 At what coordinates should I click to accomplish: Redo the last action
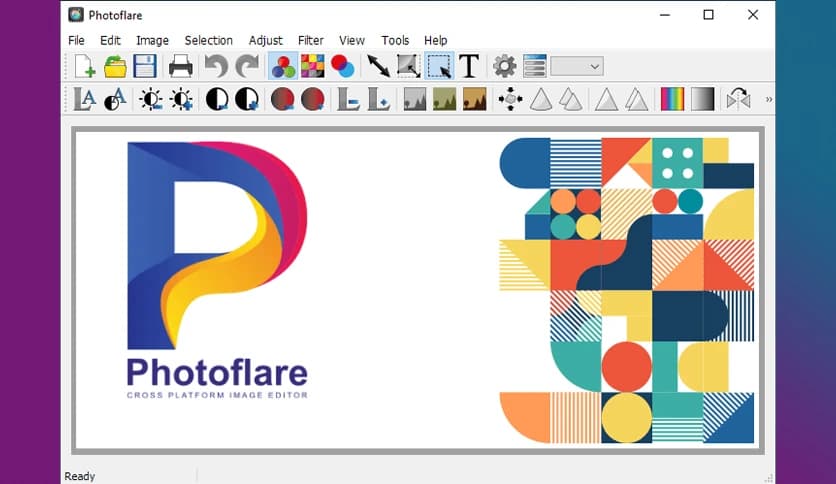(246, 67)
